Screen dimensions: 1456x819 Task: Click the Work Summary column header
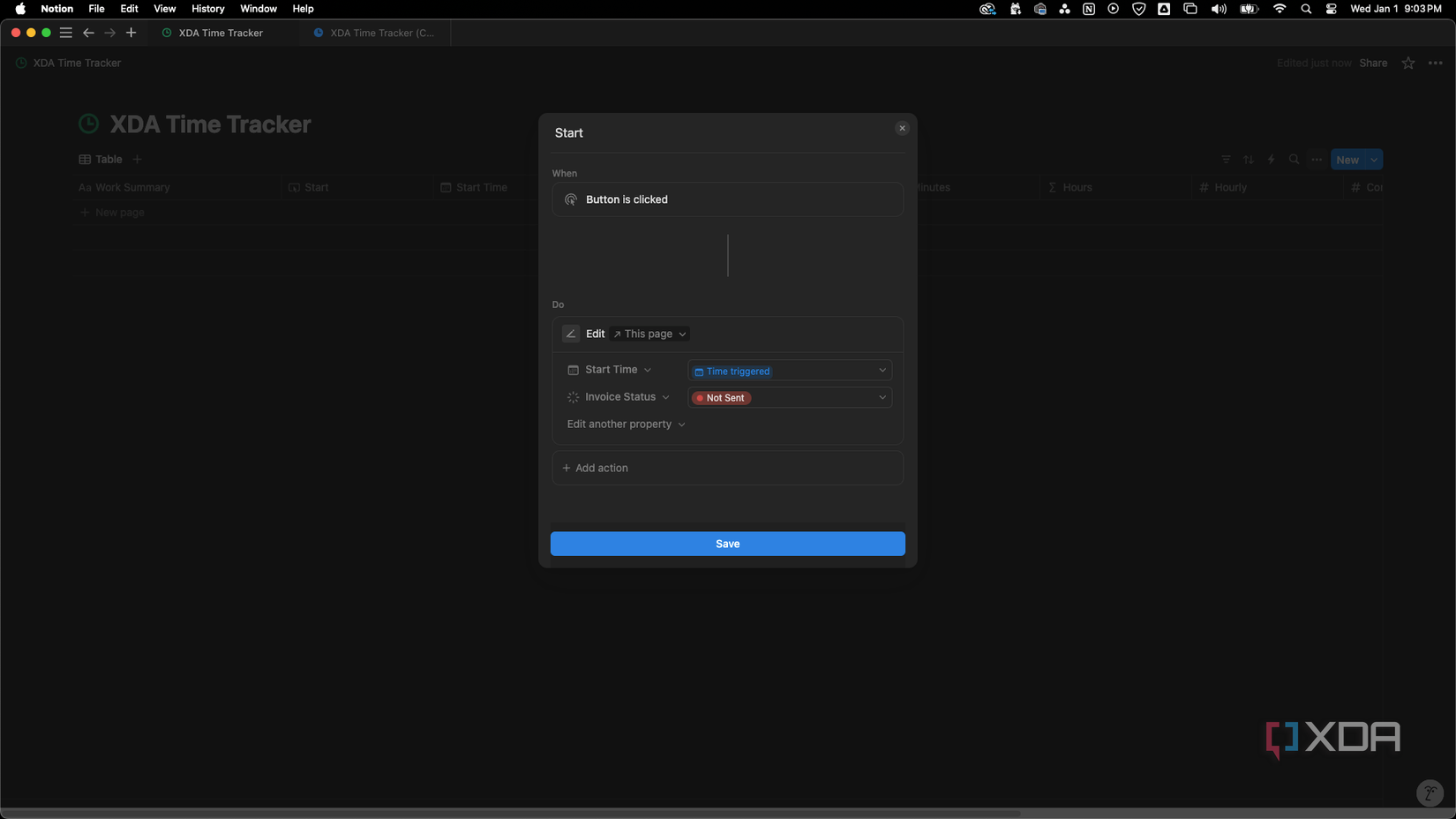(178, 187)
